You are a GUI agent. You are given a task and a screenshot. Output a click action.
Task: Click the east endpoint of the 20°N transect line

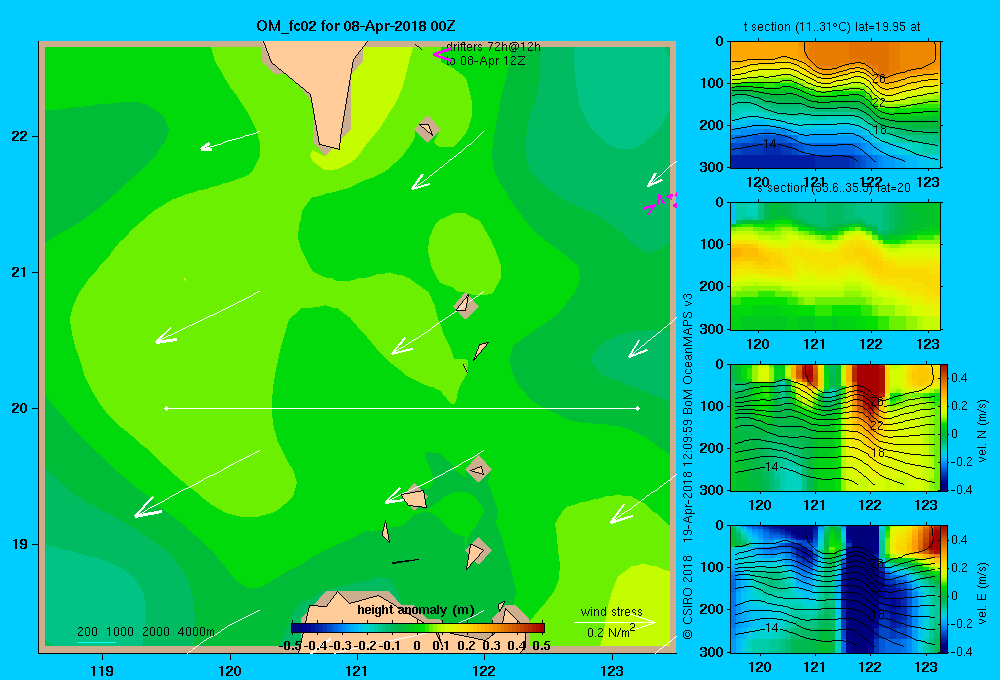tap(638, 408)
